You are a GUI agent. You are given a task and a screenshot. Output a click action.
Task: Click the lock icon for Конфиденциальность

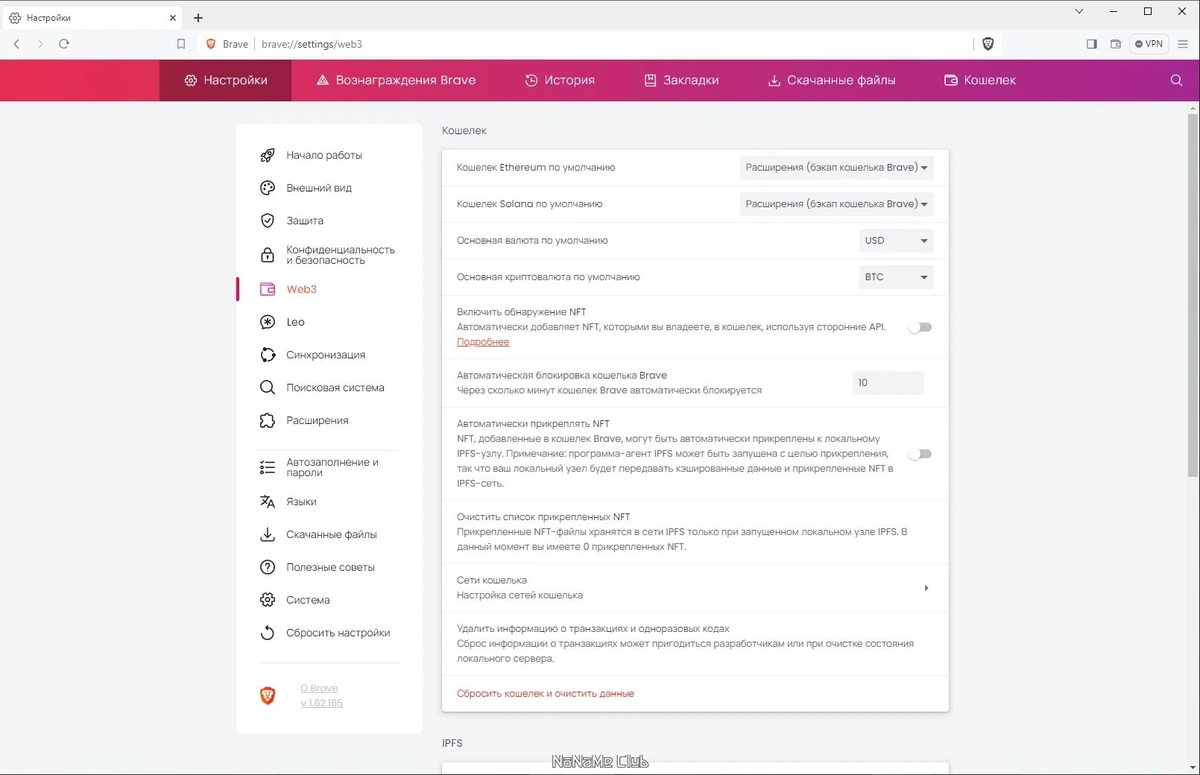(x=267, y=255)
